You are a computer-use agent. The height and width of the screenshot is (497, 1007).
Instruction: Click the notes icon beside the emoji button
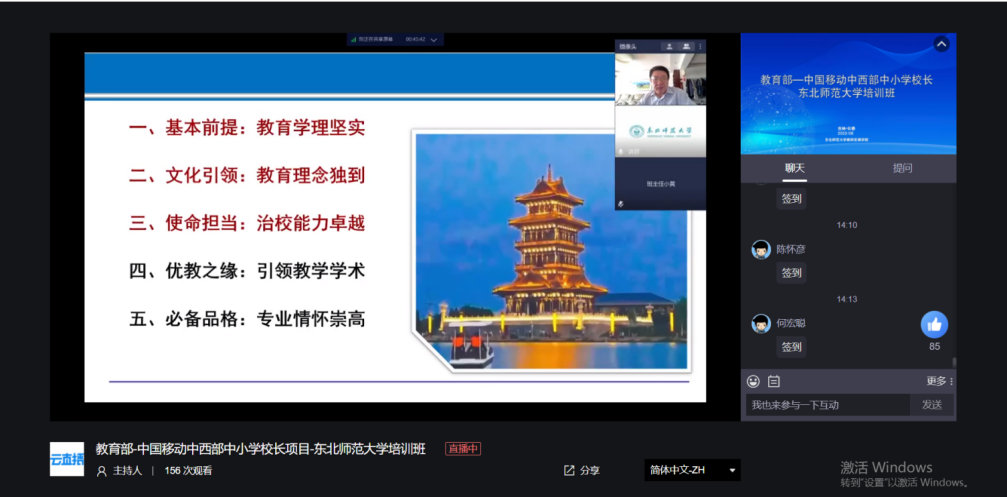(773, 381)
